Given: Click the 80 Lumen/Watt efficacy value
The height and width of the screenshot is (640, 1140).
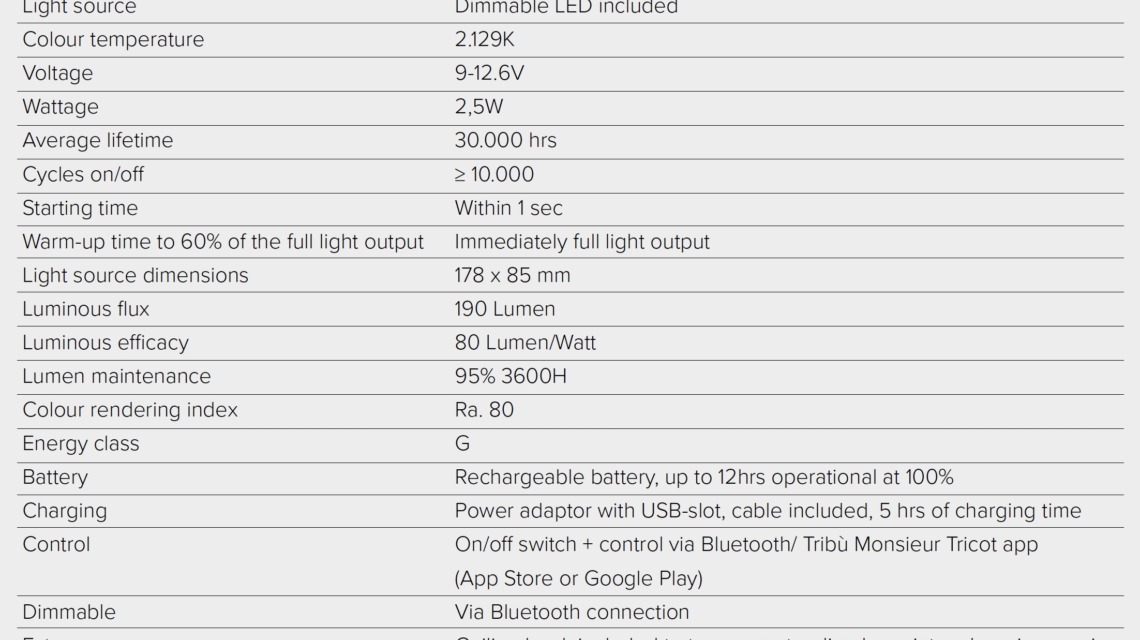Looking at the screenshot, I should [x=524, y=343].
